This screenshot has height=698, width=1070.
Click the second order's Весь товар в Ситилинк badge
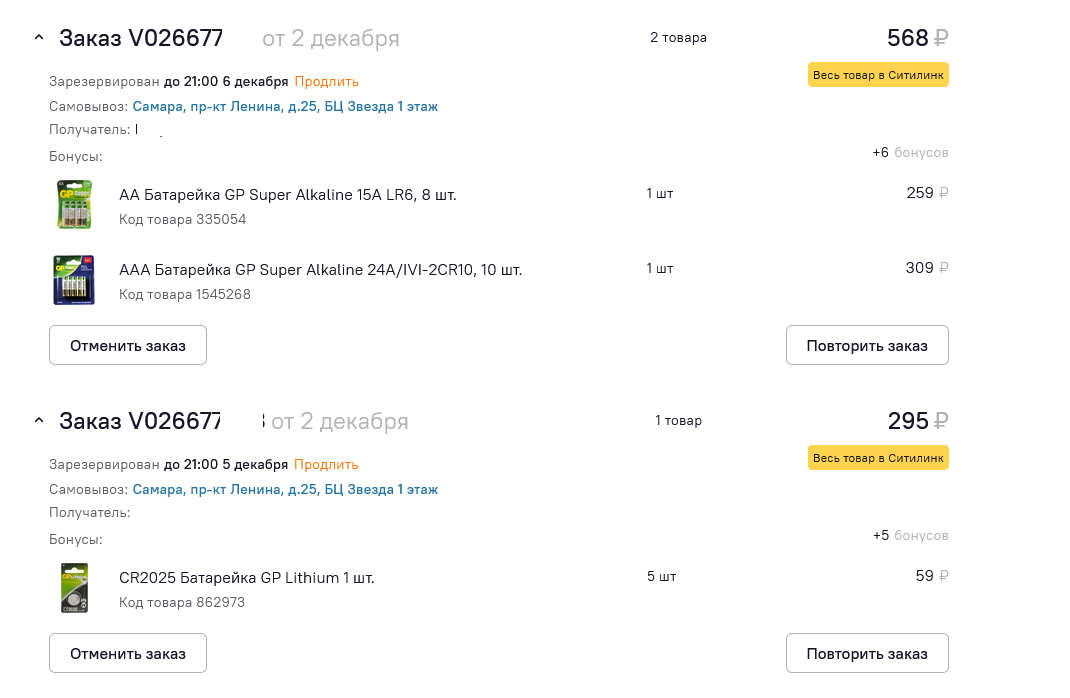click(878, 458)
